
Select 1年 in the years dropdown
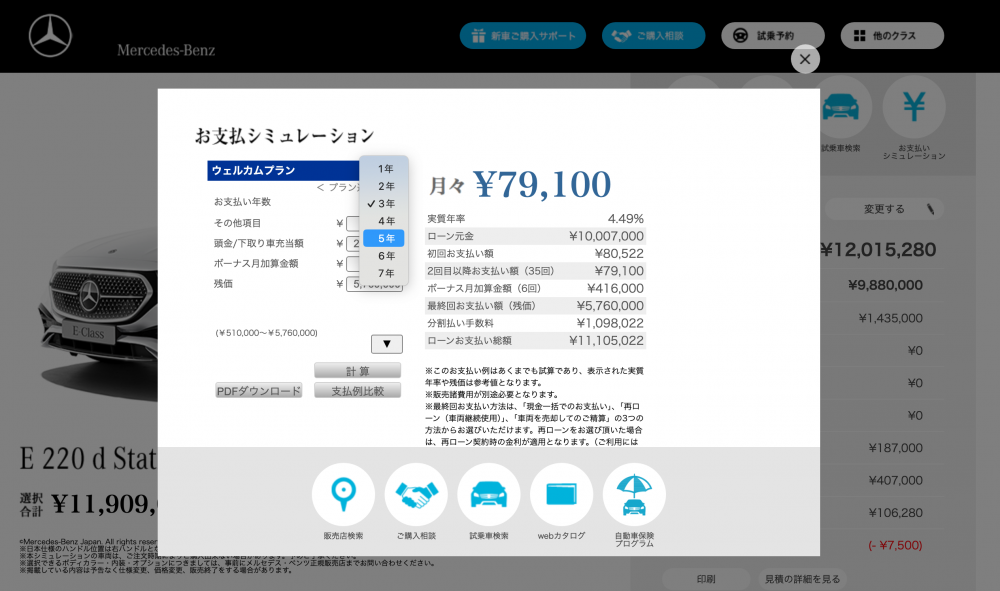[384, 169]
